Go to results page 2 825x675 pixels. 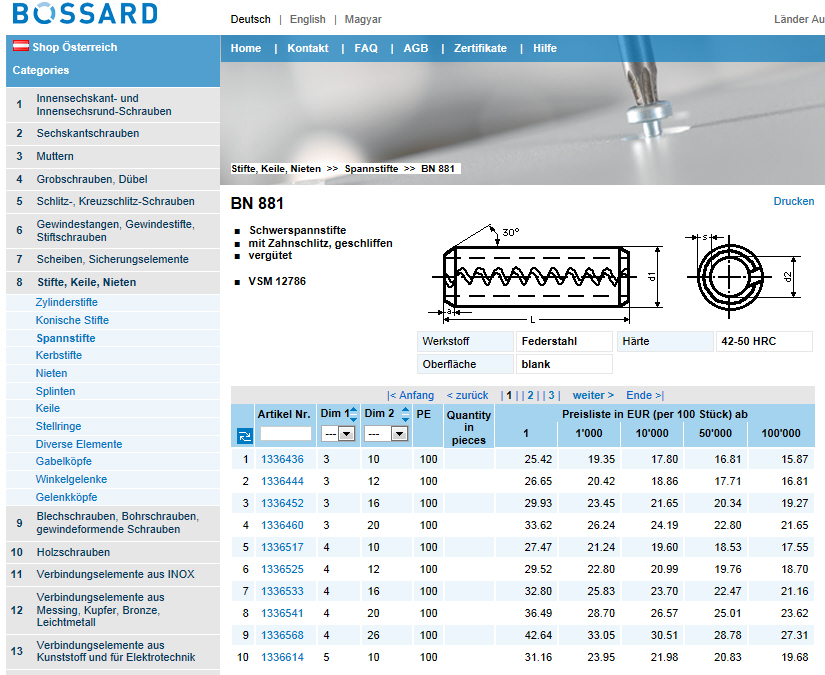[530, 395]
